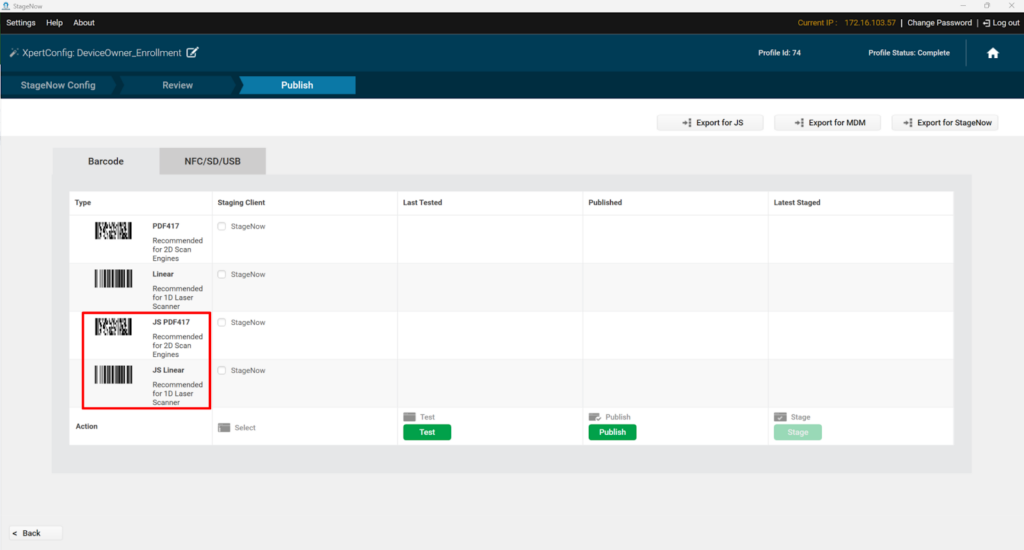Screen dimensions: 1024x550
Task: Switch to the NFC/SD/USB tab
Action: [212, 161]
